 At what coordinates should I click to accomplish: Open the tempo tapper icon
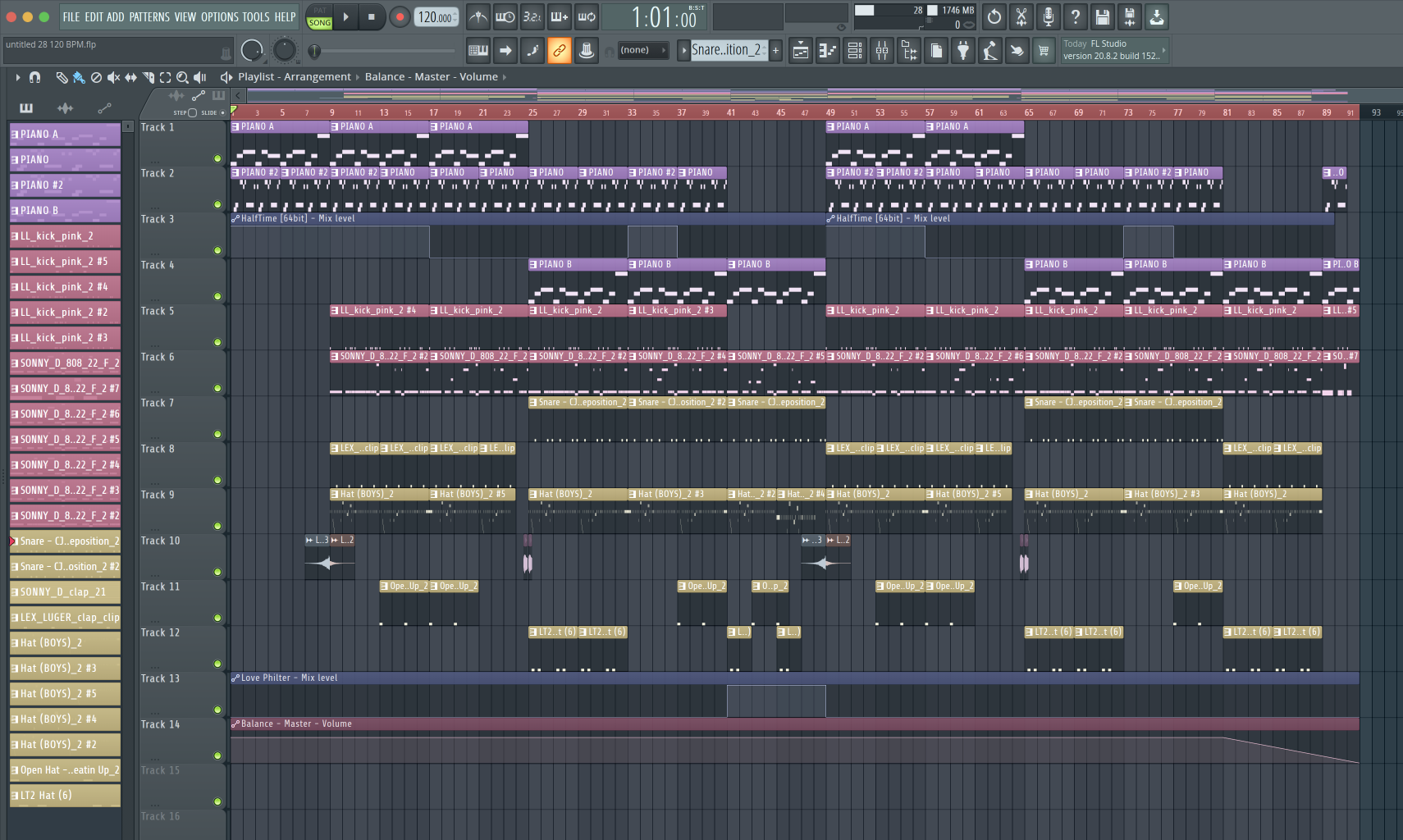click(990, 51)
